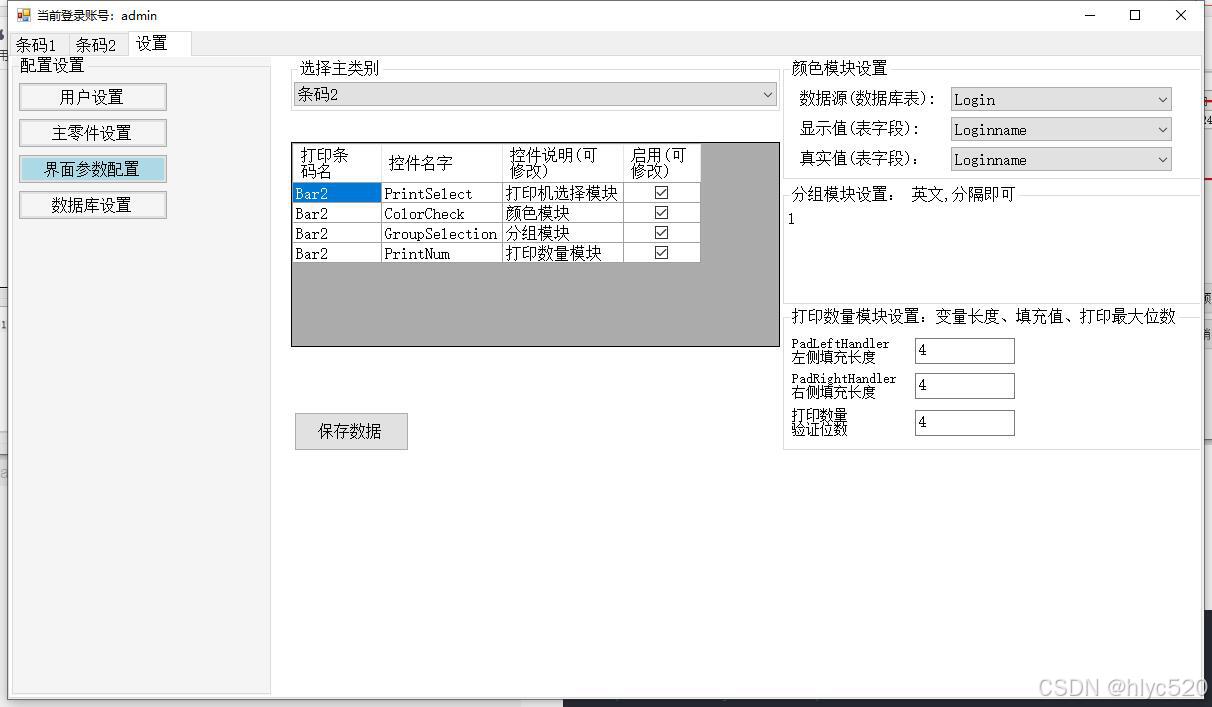The height and width of the screenshot is (707, 1212).
Task: Select the Bar2 cell in PrintSelect row
Action: 337,193
